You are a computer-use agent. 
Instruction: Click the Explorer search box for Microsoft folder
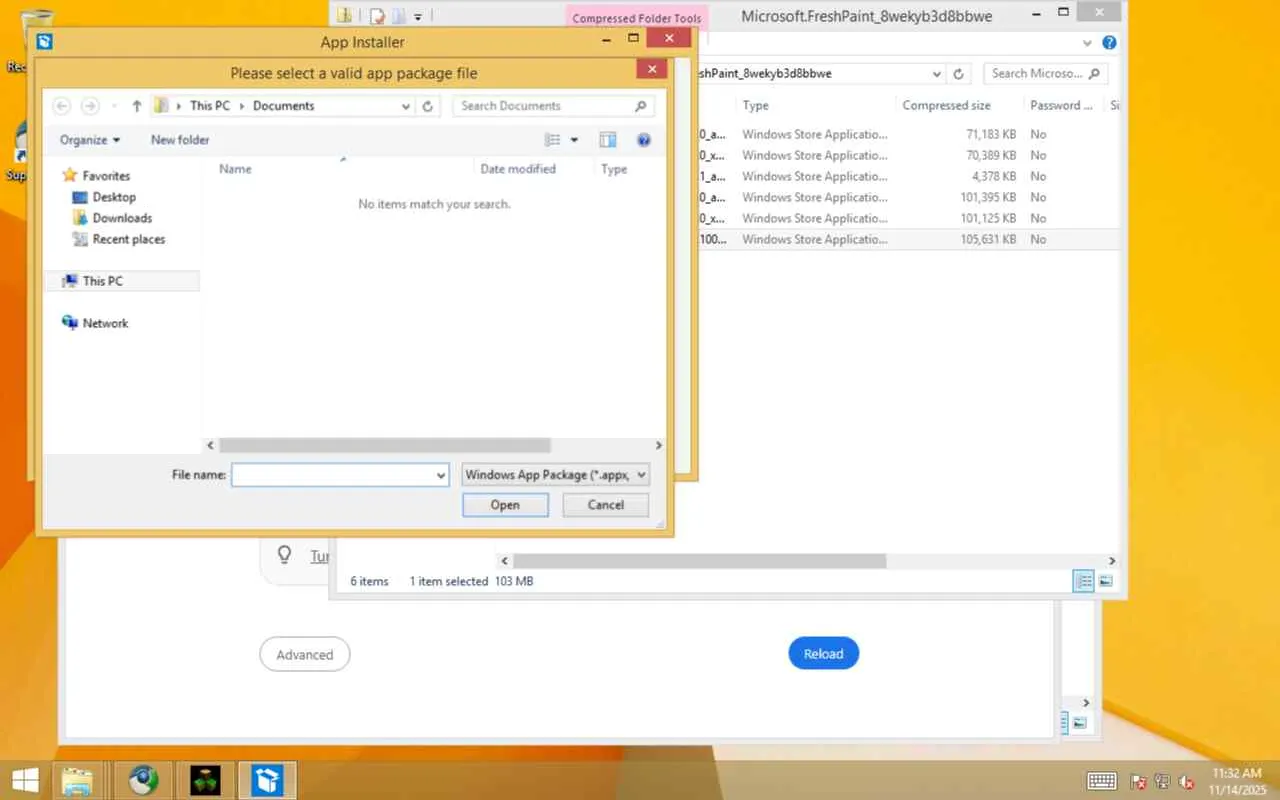1046,74
